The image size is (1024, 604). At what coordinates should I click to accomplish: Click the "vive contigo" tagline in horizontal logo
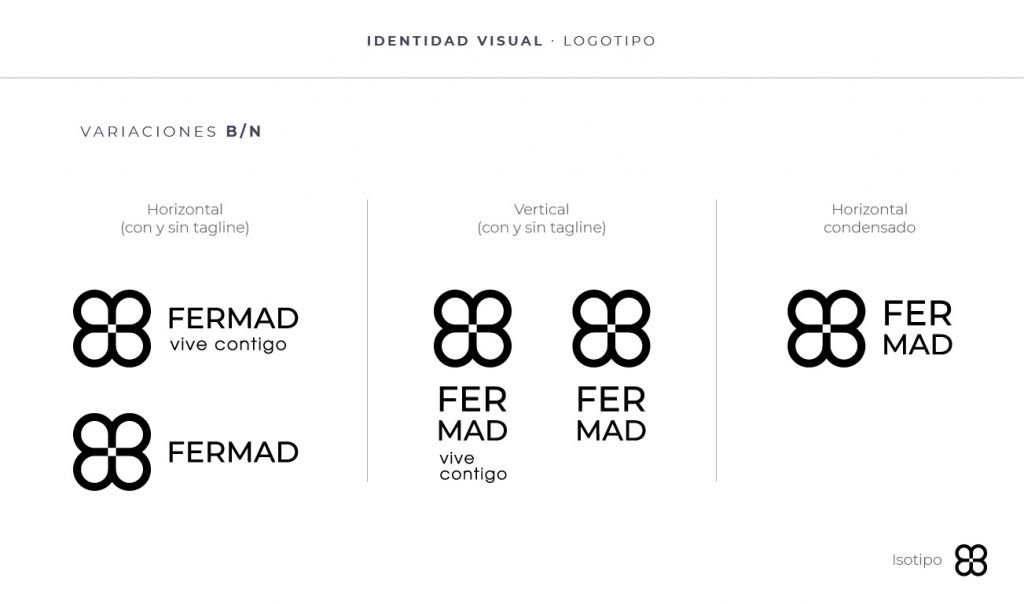228,345
